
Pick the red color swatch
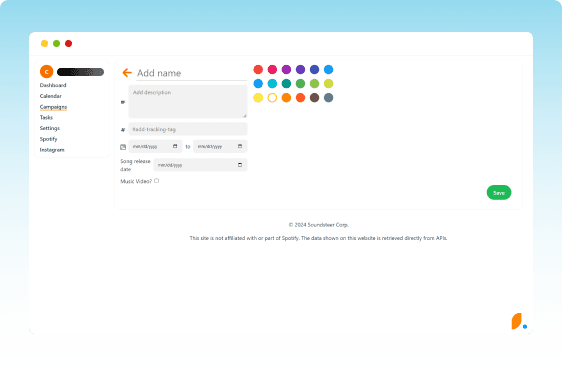[x=258, y=69]
